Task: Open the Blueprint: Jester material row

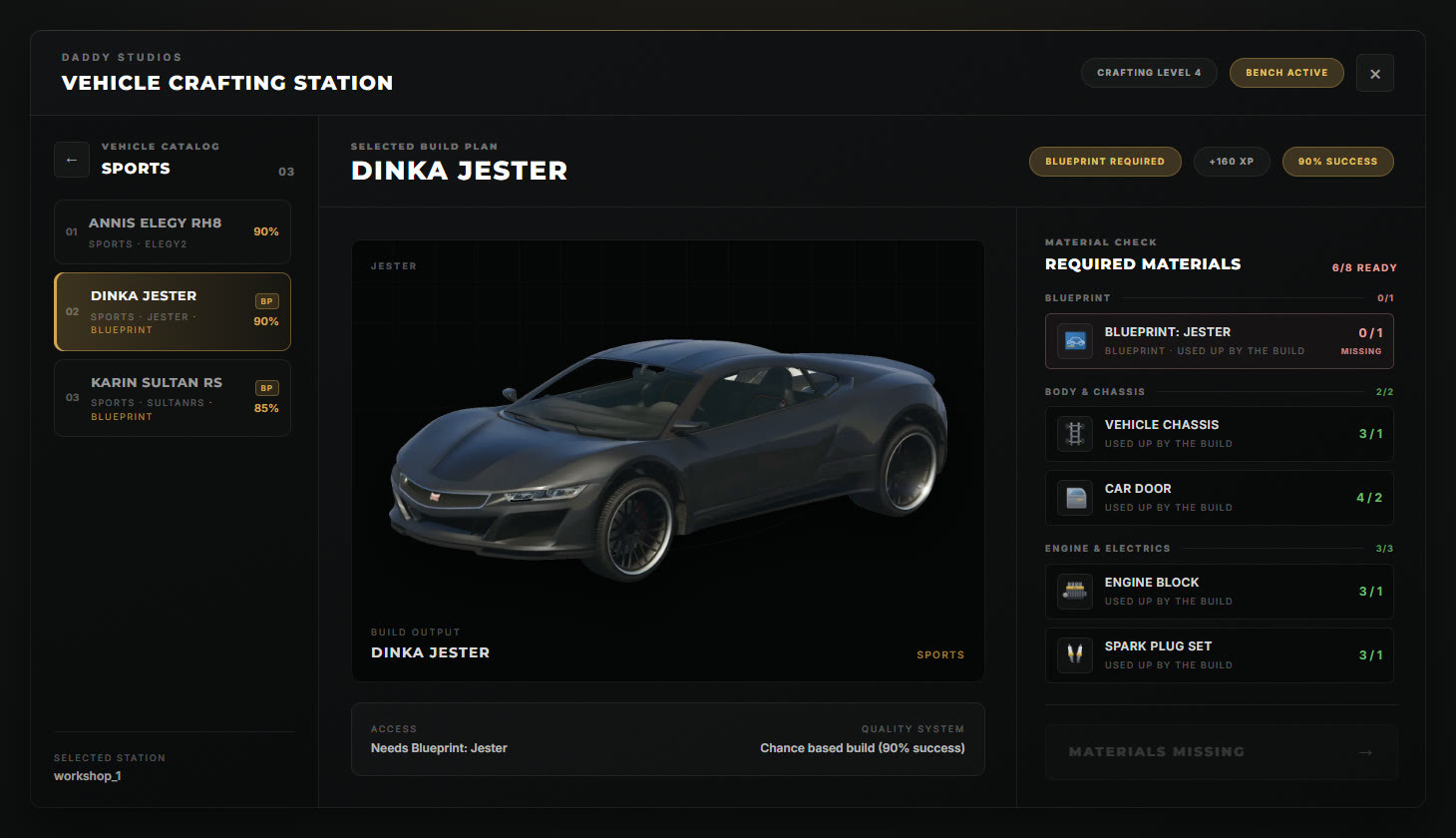Action: pyautogui.click(x=1220, y=341)
